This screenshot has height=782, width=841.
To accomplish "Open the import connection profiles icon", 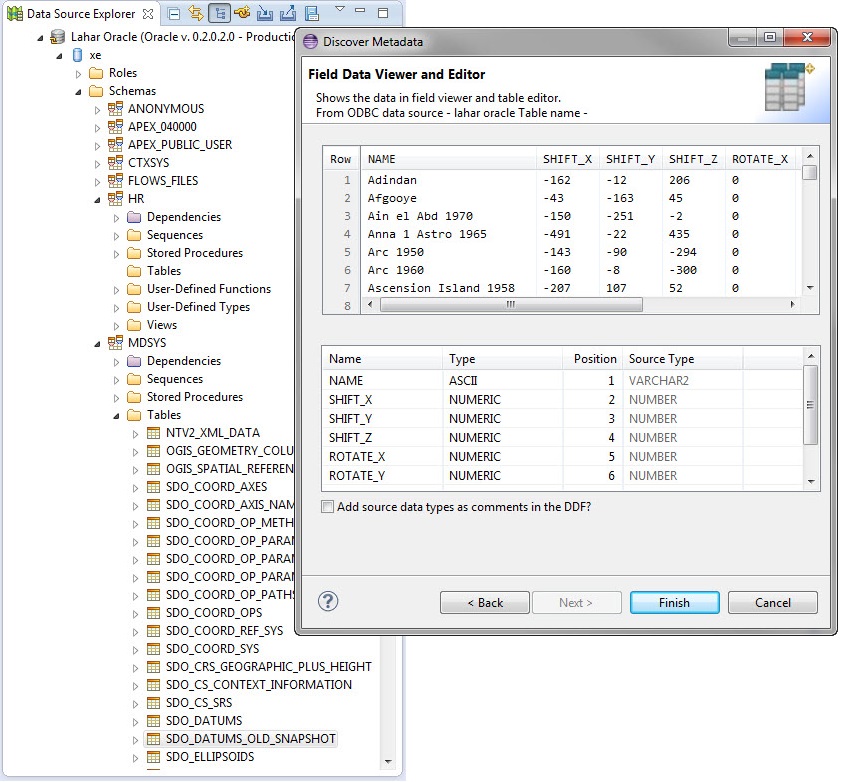I will coord(263,12).
